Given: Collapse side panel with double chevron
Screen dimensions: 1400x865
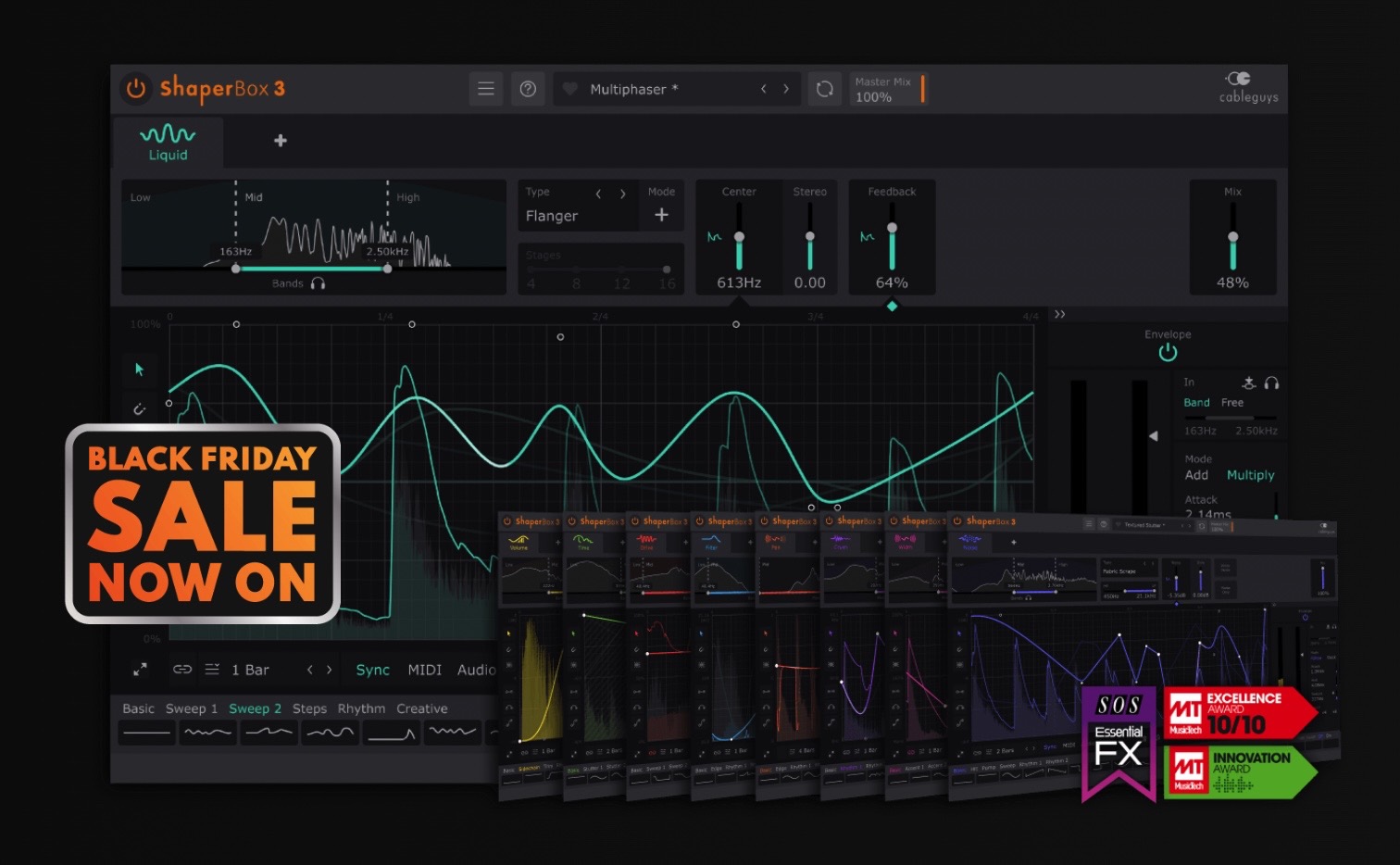Looking at the screenshot, I should (x=1059, y=315).
